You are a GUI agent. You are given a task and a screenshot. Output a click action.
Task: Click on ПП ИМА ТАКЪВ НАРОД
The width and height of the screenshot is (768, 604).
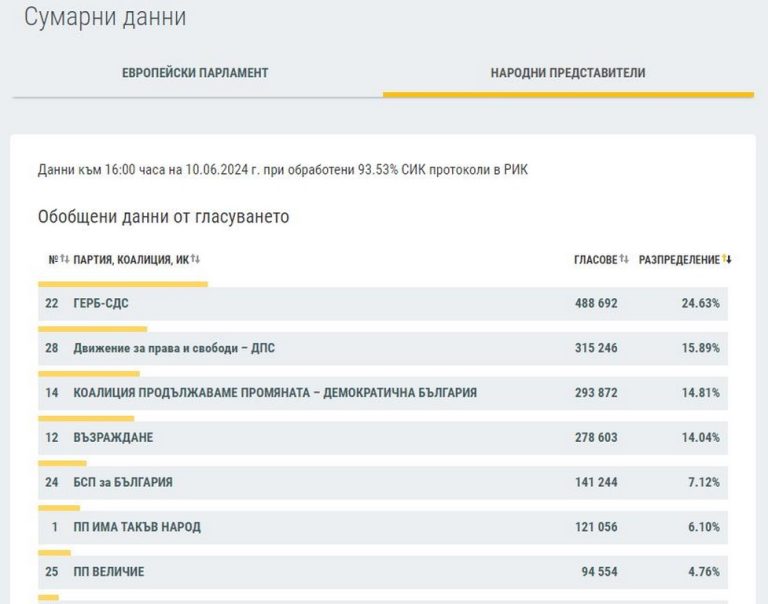[x=137, y=527]
